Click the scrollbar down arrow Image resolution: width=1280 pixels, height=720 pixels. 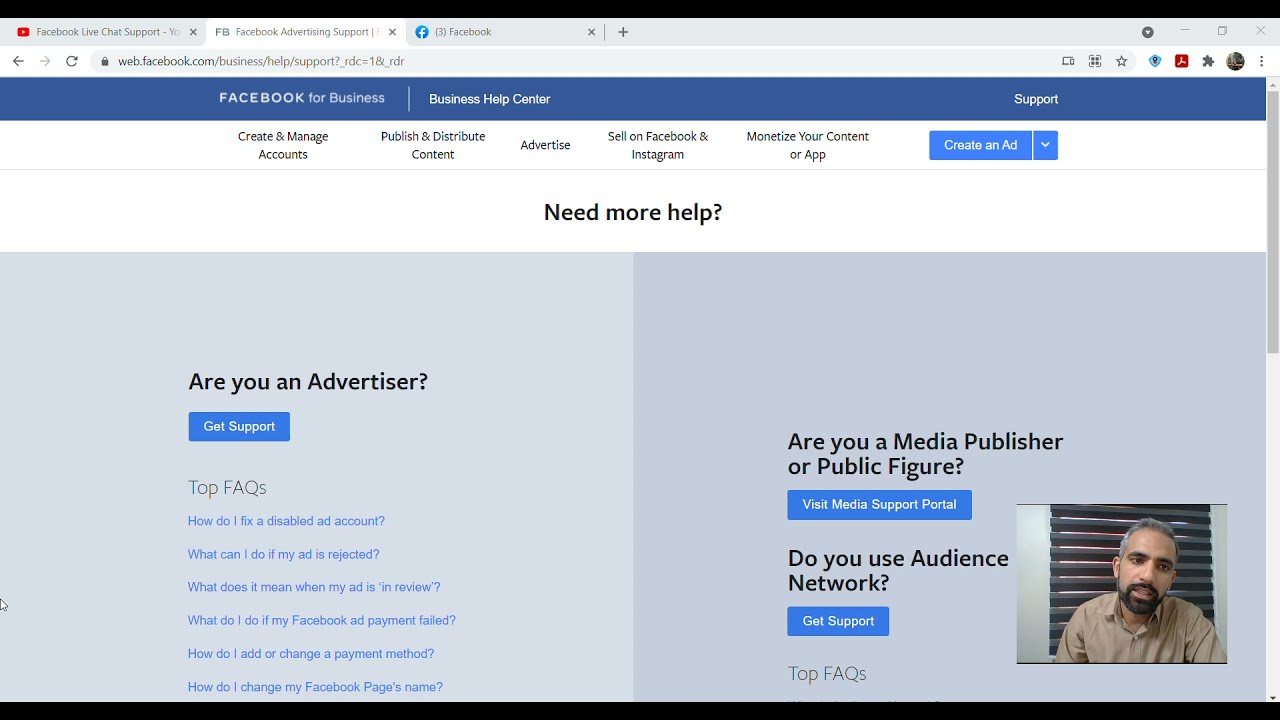[x=1272, y=697]
